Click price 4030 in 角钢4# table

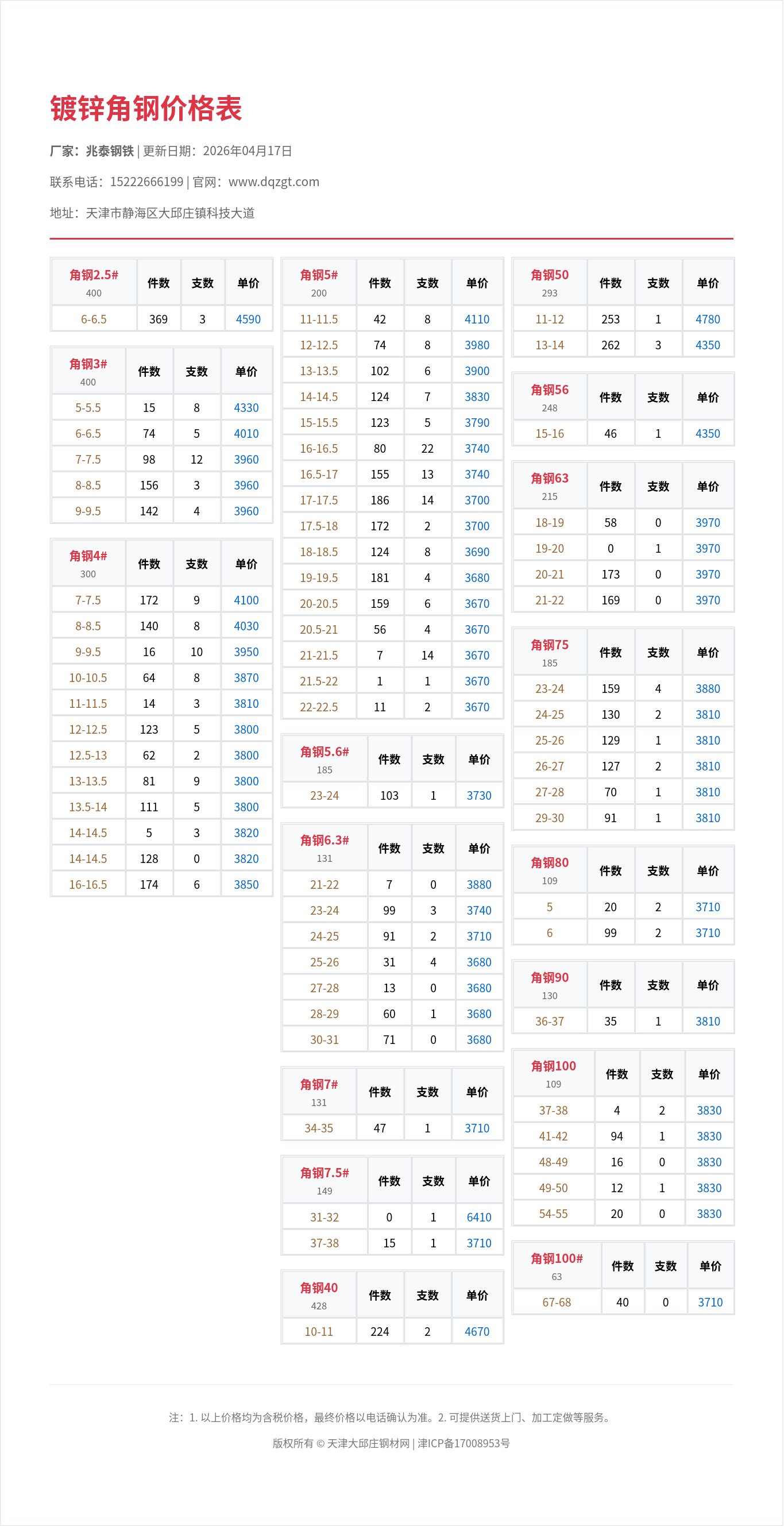(246, 626)
